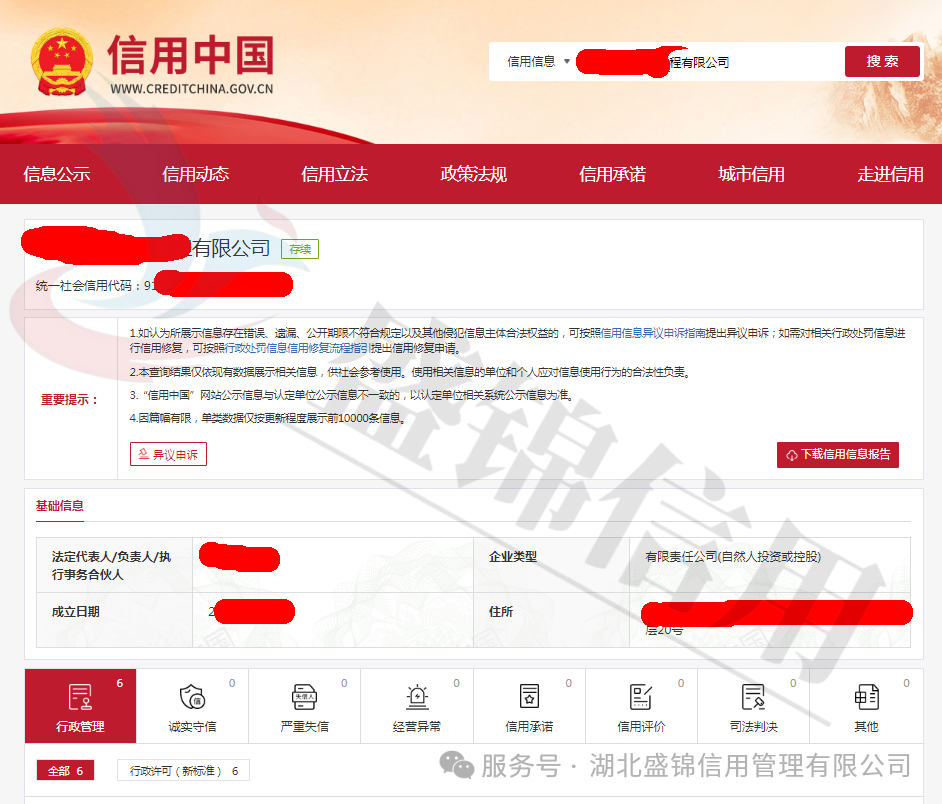
Task: Click the 异议申诉 appeal button
Action: [x=168, y=453]
